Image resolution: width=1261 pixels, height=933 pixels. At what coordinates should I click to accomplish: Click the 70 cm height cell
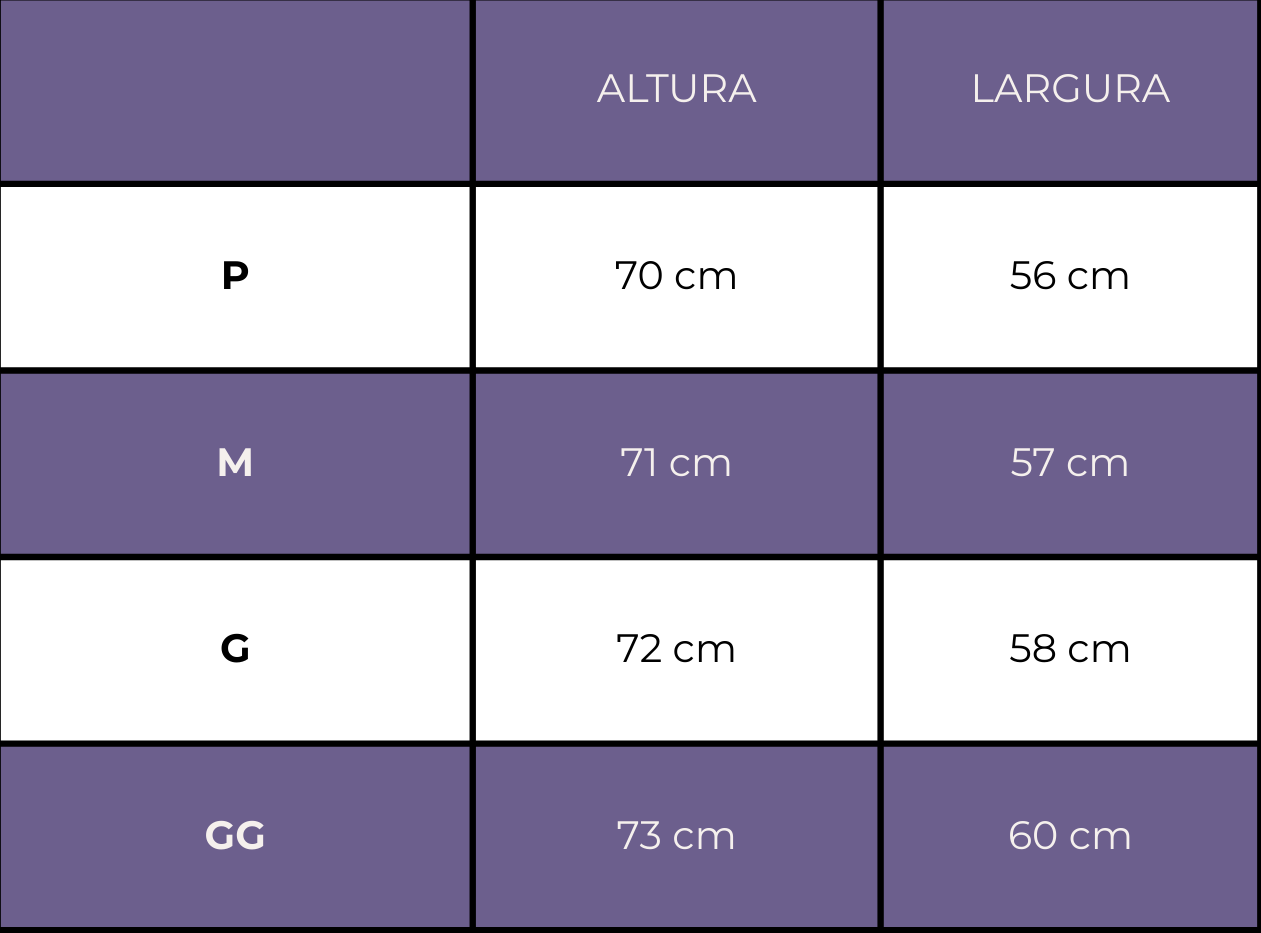pyautogui.click(x=676, y=276)
